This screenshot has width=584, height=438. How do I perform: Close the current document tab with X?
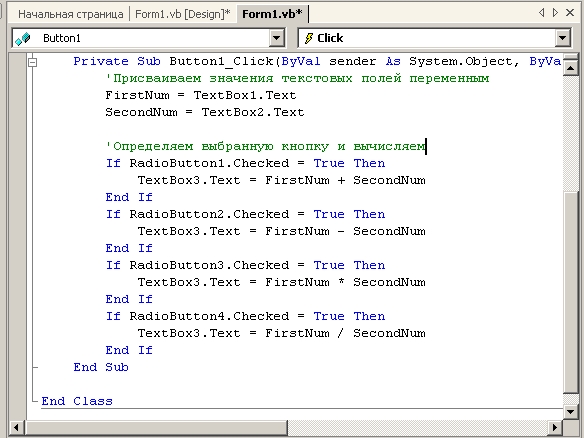(x=570, y=13)
